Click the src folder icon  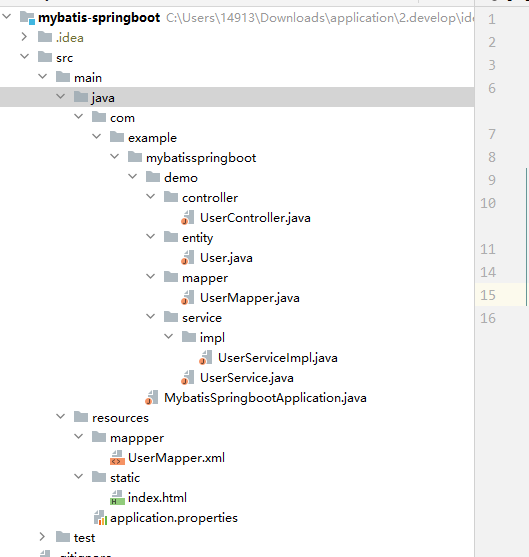[x=45, y=57]
